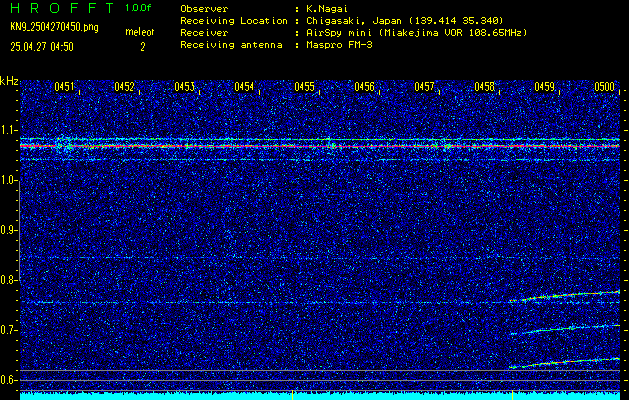Screen dimensions: 629x400
Task: Click the Observer name K.Nagai
Action: tap(327, 9)
